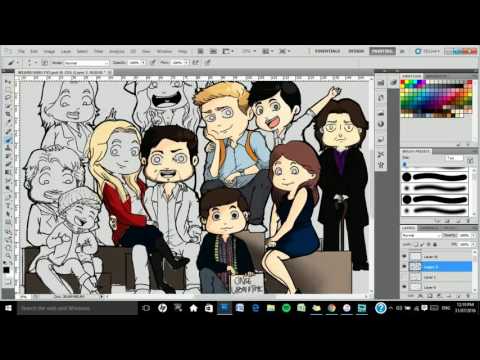
Task: Open the Arrange Documents dropdown
Action: [267, 51]
